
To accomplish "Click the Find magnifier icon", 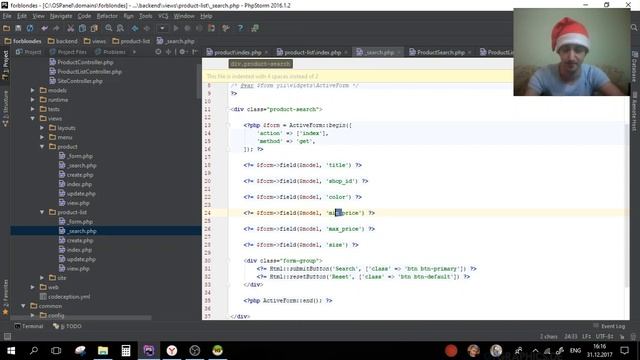I will coord(109,28).
